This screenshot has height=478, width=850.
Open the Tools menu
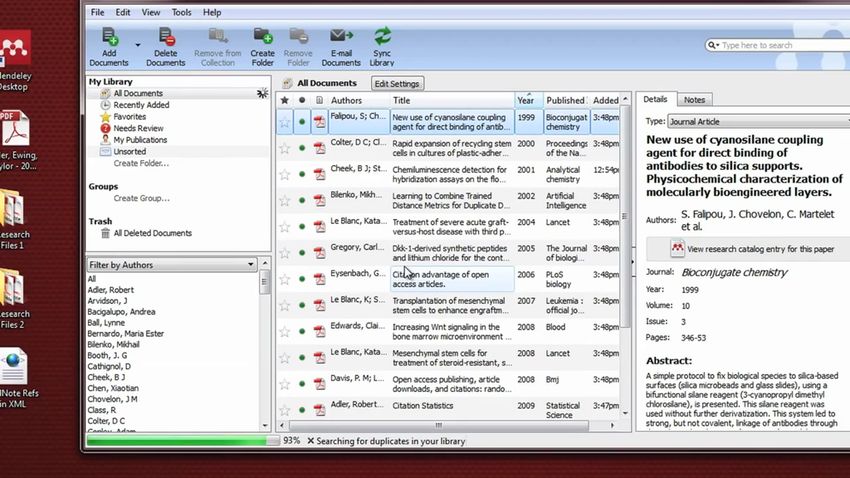tap(181, 12)
